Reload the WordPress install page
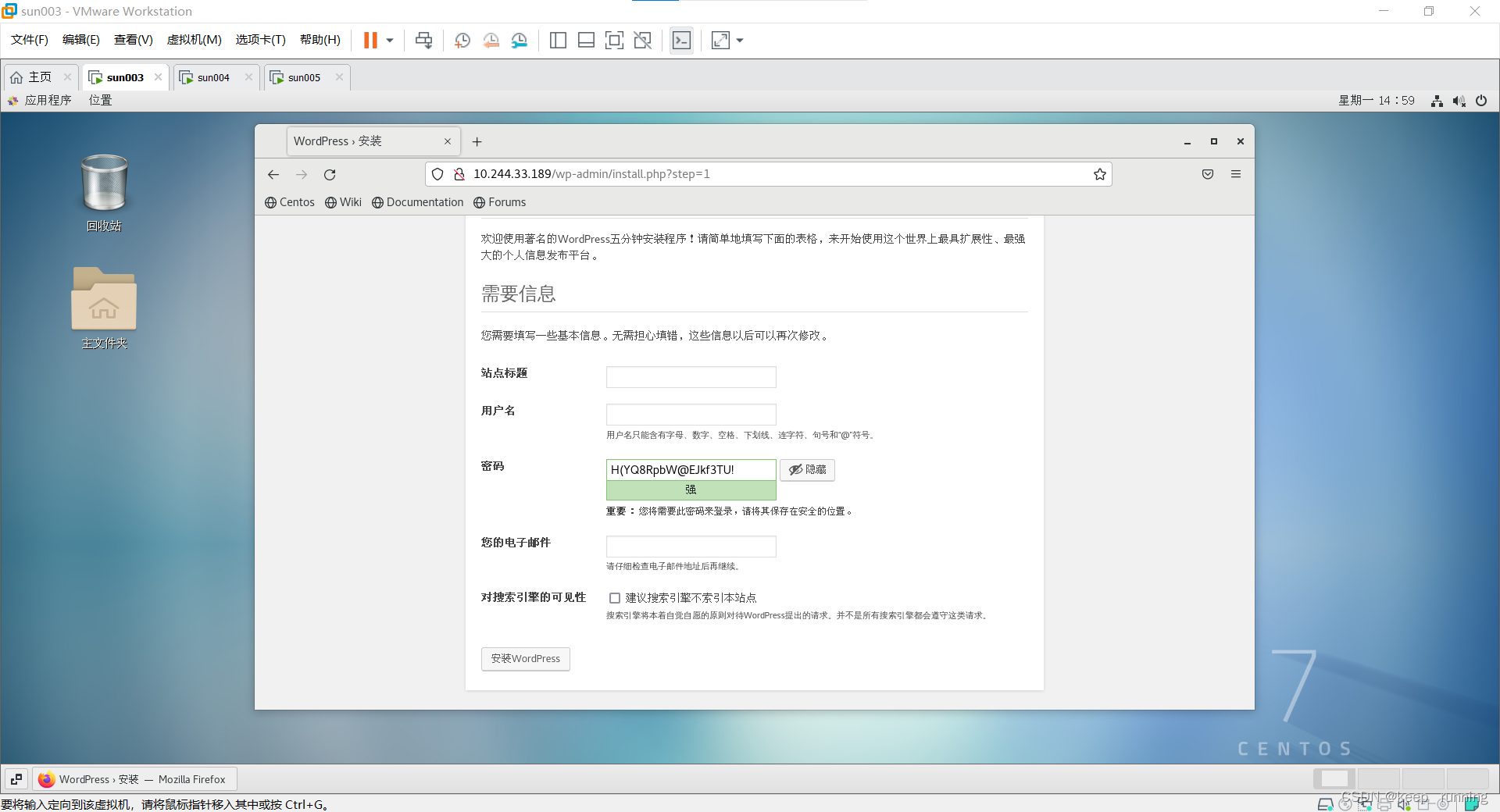The height and width of the screenshot is (812, 1500). [x=330, y=174]
